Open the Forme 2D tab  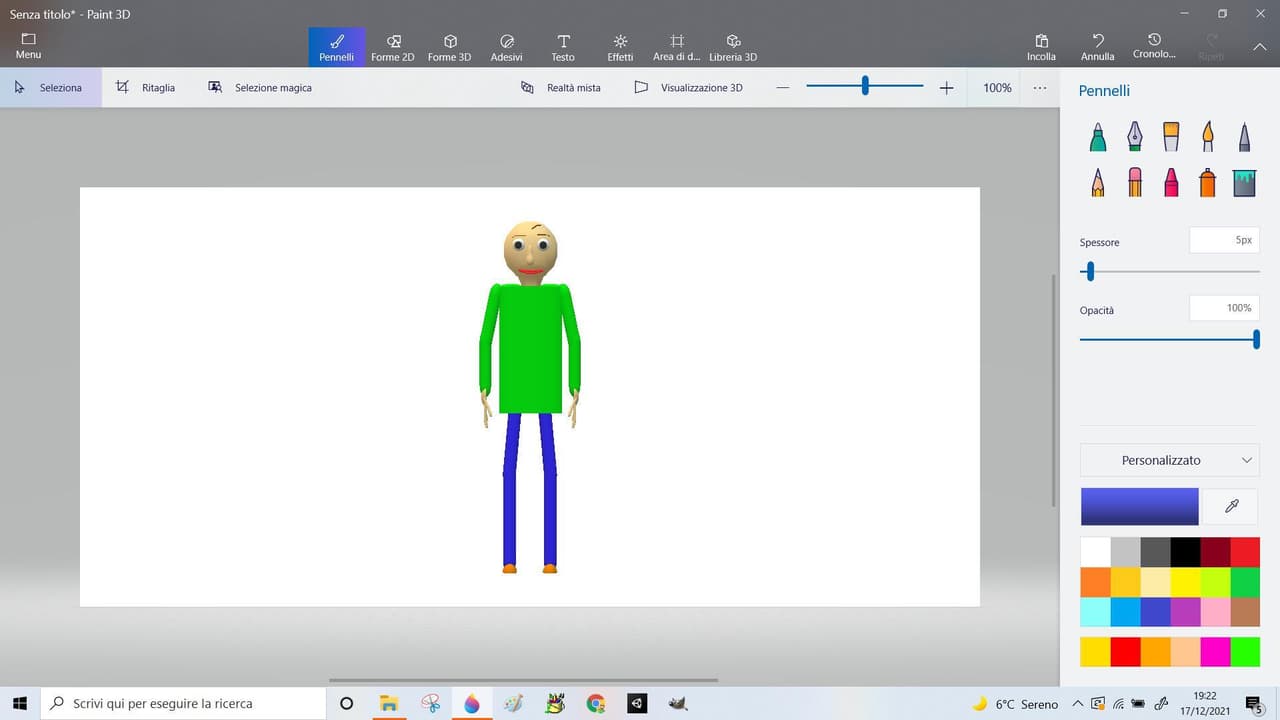[x=393, y=47]
